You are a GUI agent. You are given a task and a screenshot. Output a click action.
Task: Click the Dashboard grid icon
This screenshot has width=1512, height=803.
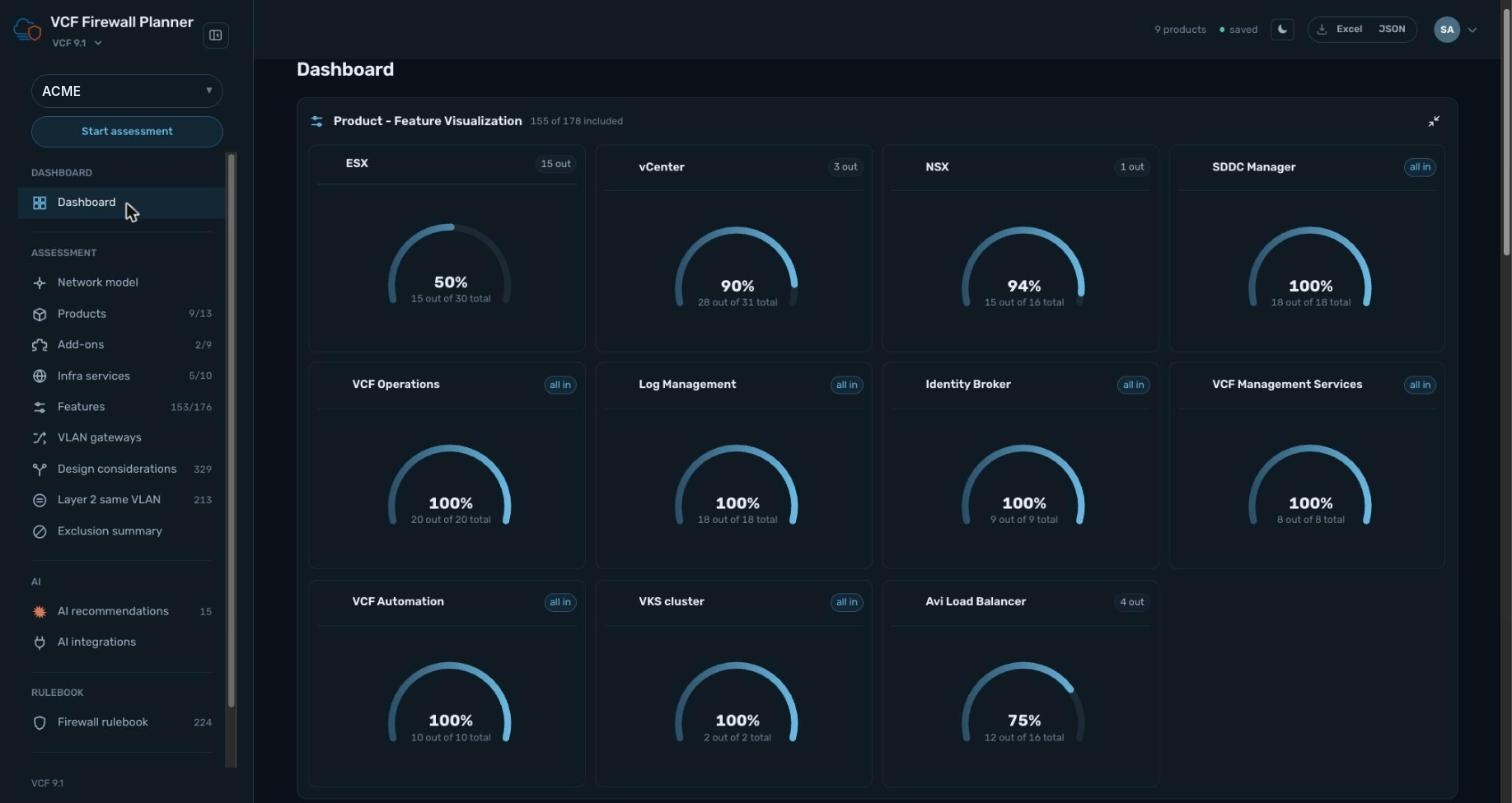point(39,203)
